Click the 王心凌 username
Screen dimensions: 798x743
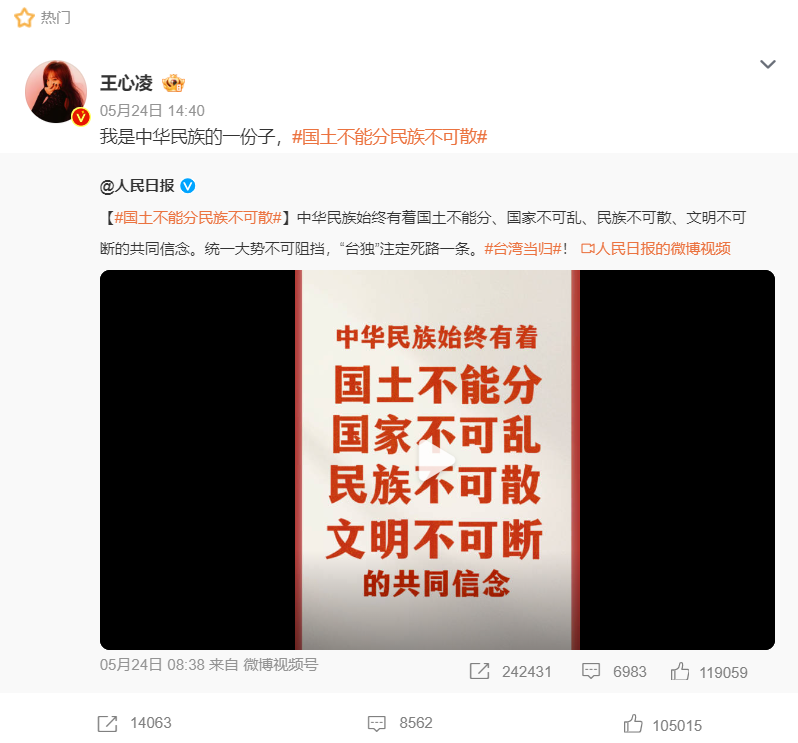126,83
